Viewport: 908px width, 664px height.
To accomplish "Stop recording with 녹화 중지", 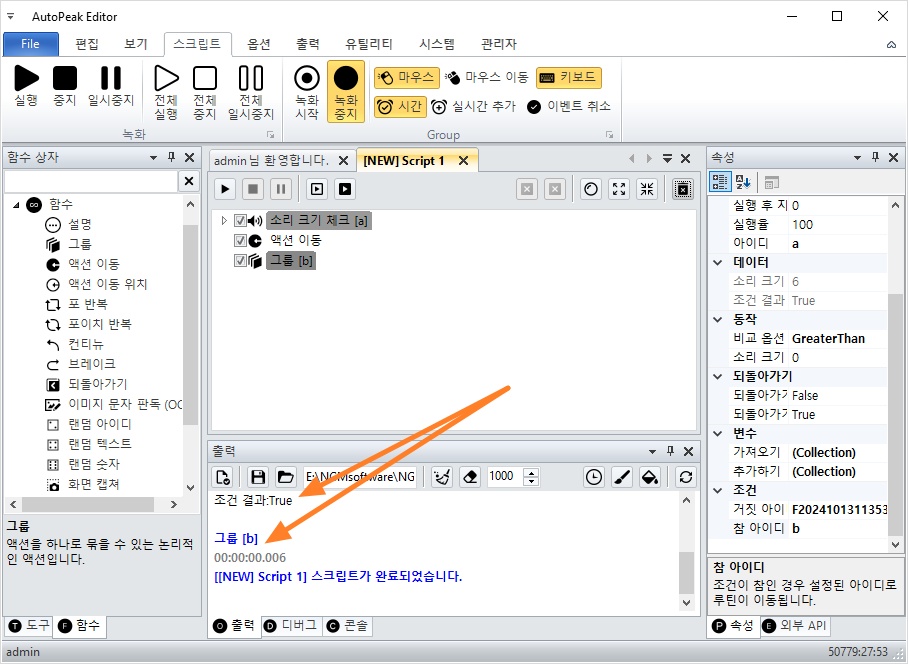I will [x=346, y=91].
